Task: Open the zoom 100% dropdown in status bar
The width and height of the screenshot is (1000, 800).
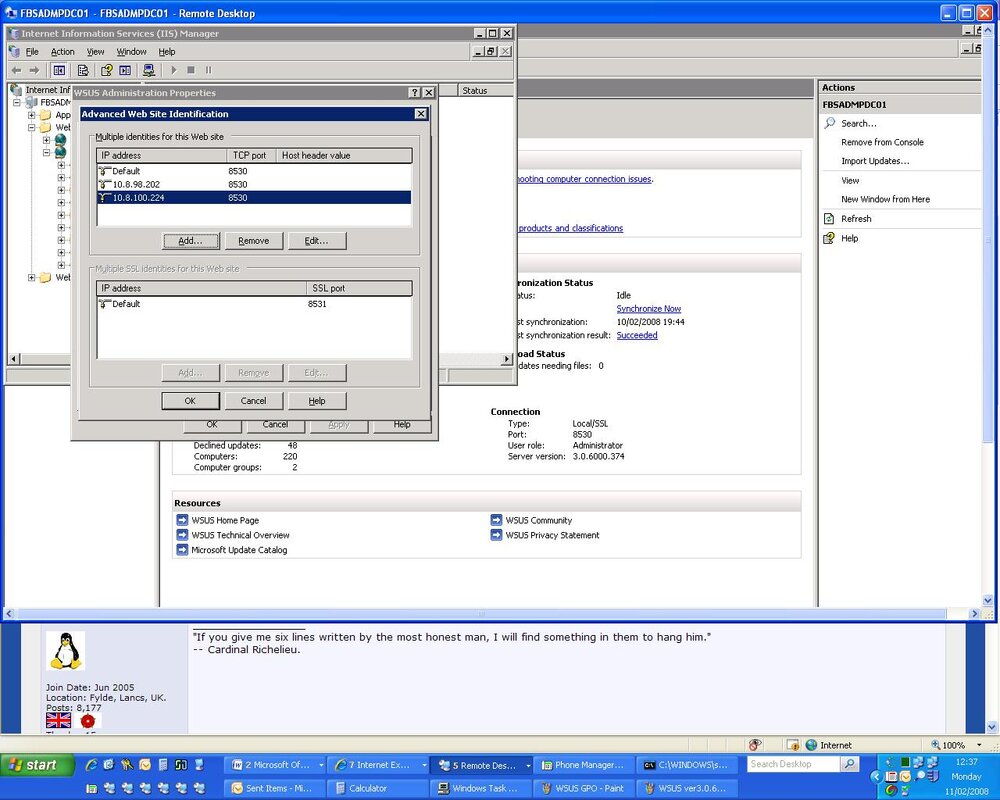Action: [x=978, y=744]
